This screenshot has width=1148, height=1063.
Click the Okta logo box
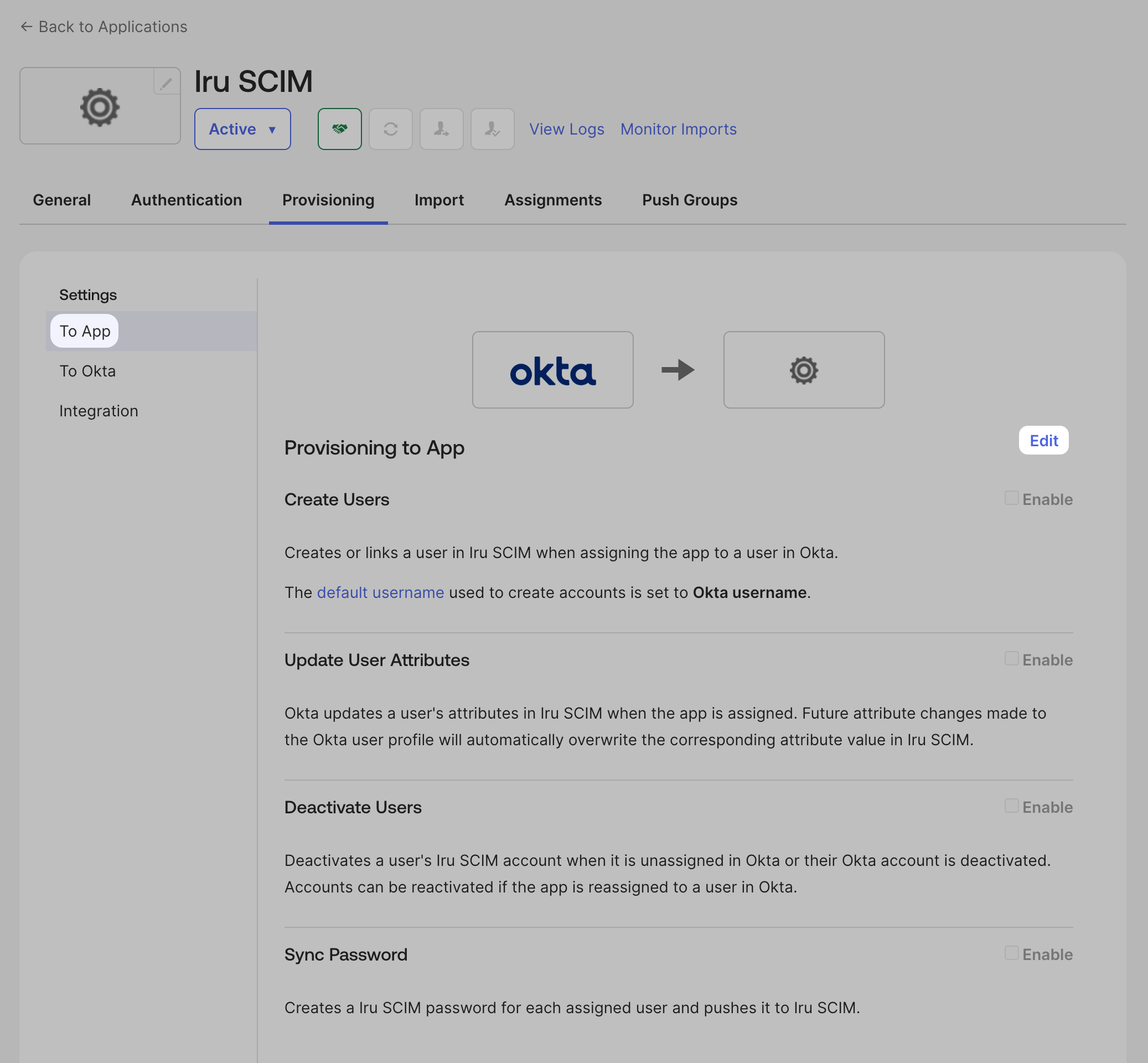553,370
